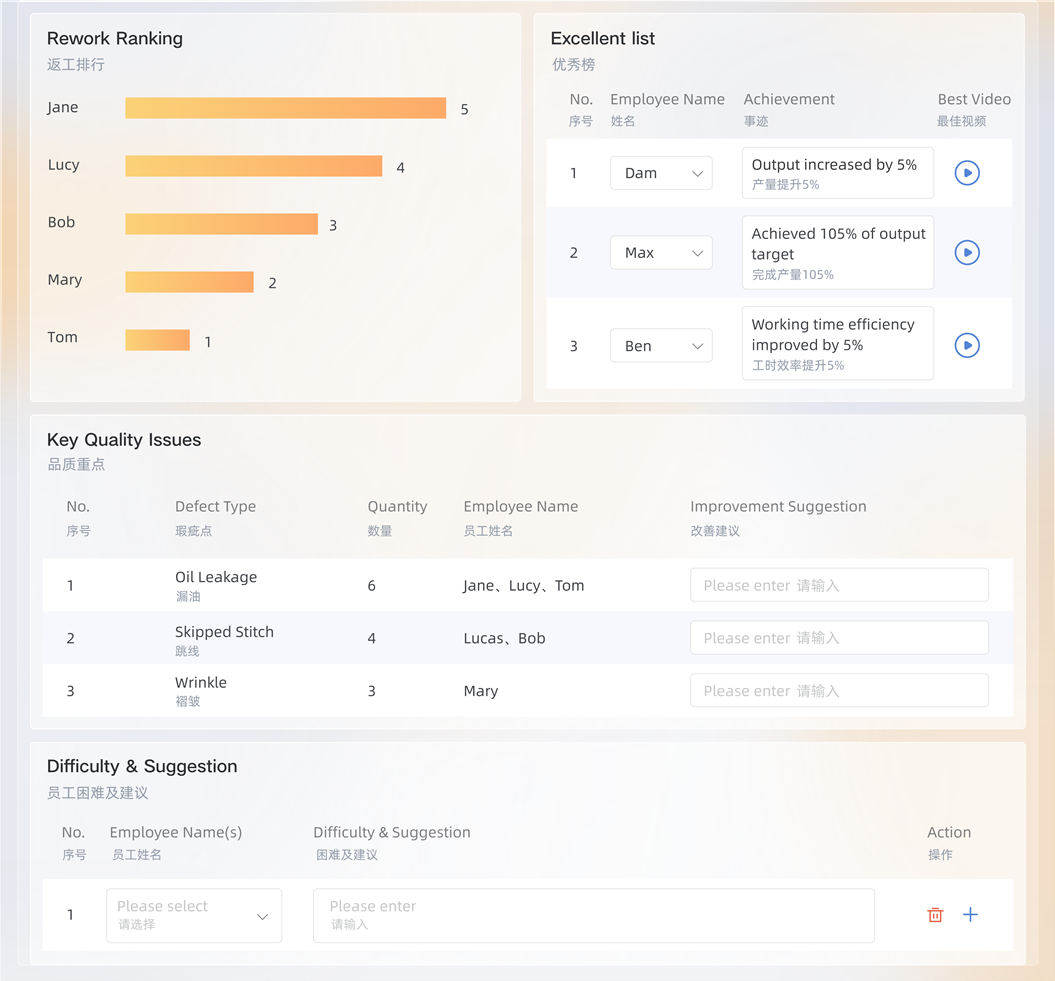Play Ben's best video
Screen dimensions: 1055x981
point(966,346)
